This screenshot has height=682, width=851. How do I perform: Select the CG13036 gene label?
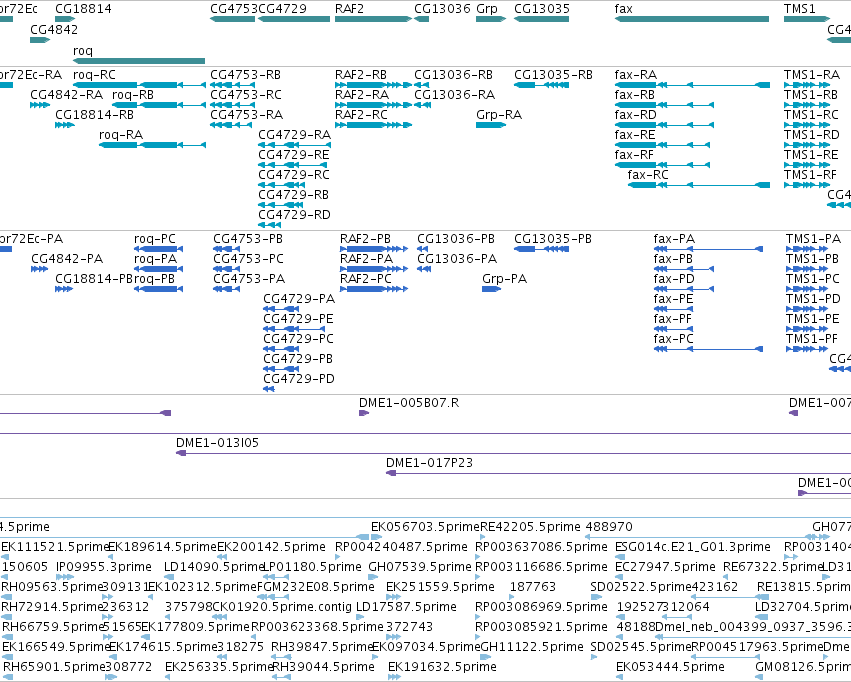point(442,9)
